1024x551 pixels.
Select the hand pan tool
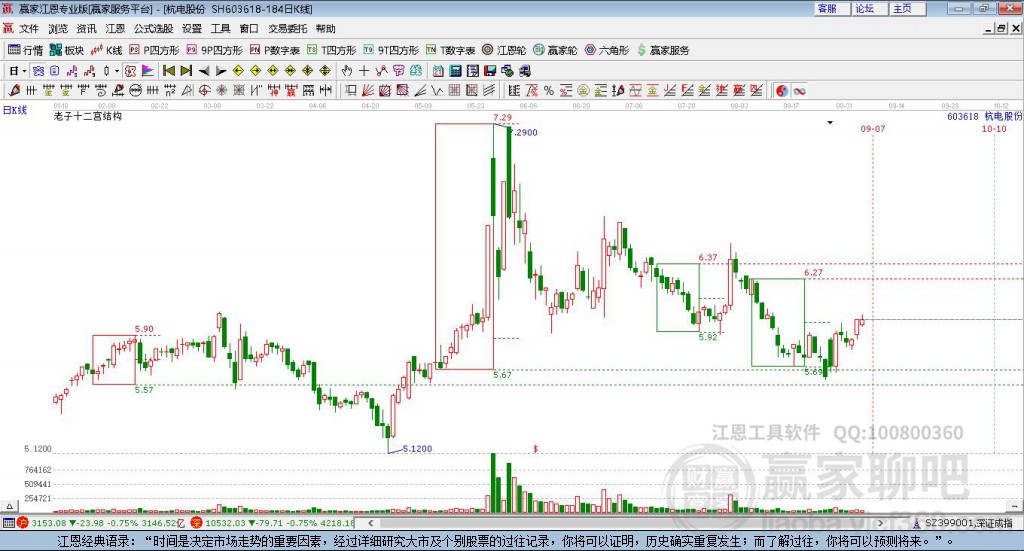click(x=347, y=71)
